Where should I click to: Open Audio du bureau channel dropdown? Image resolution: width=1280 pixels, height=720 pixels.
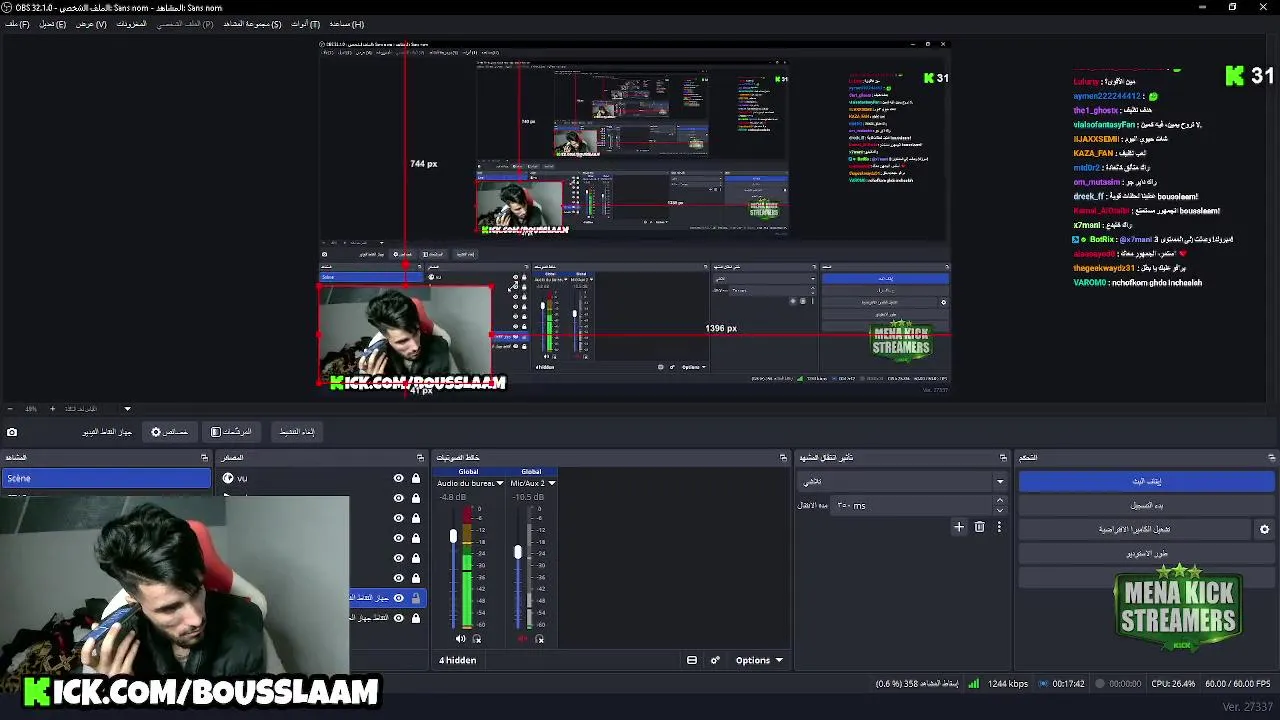[x=500, y=483]
